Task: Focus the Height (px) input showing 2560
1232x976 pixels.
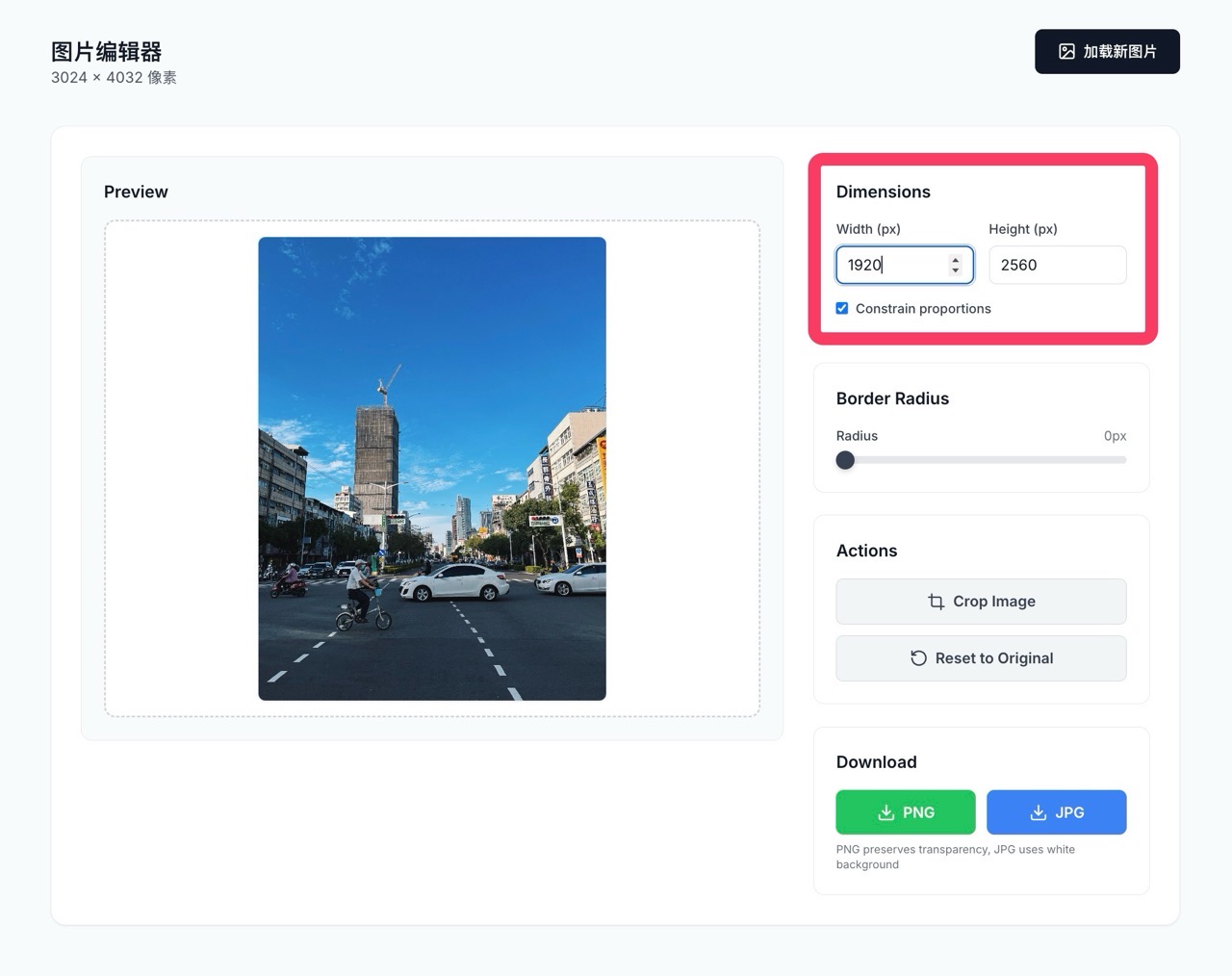Action: coord(1057,265)
